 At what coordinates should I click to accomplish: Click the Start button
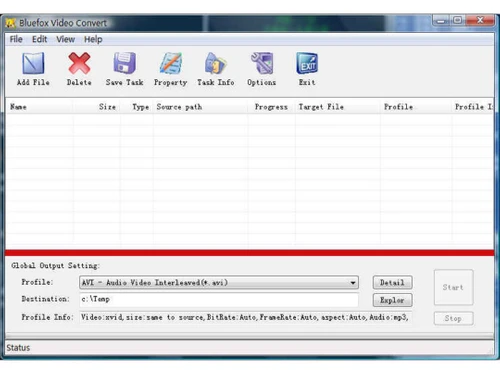pos(453,287)
